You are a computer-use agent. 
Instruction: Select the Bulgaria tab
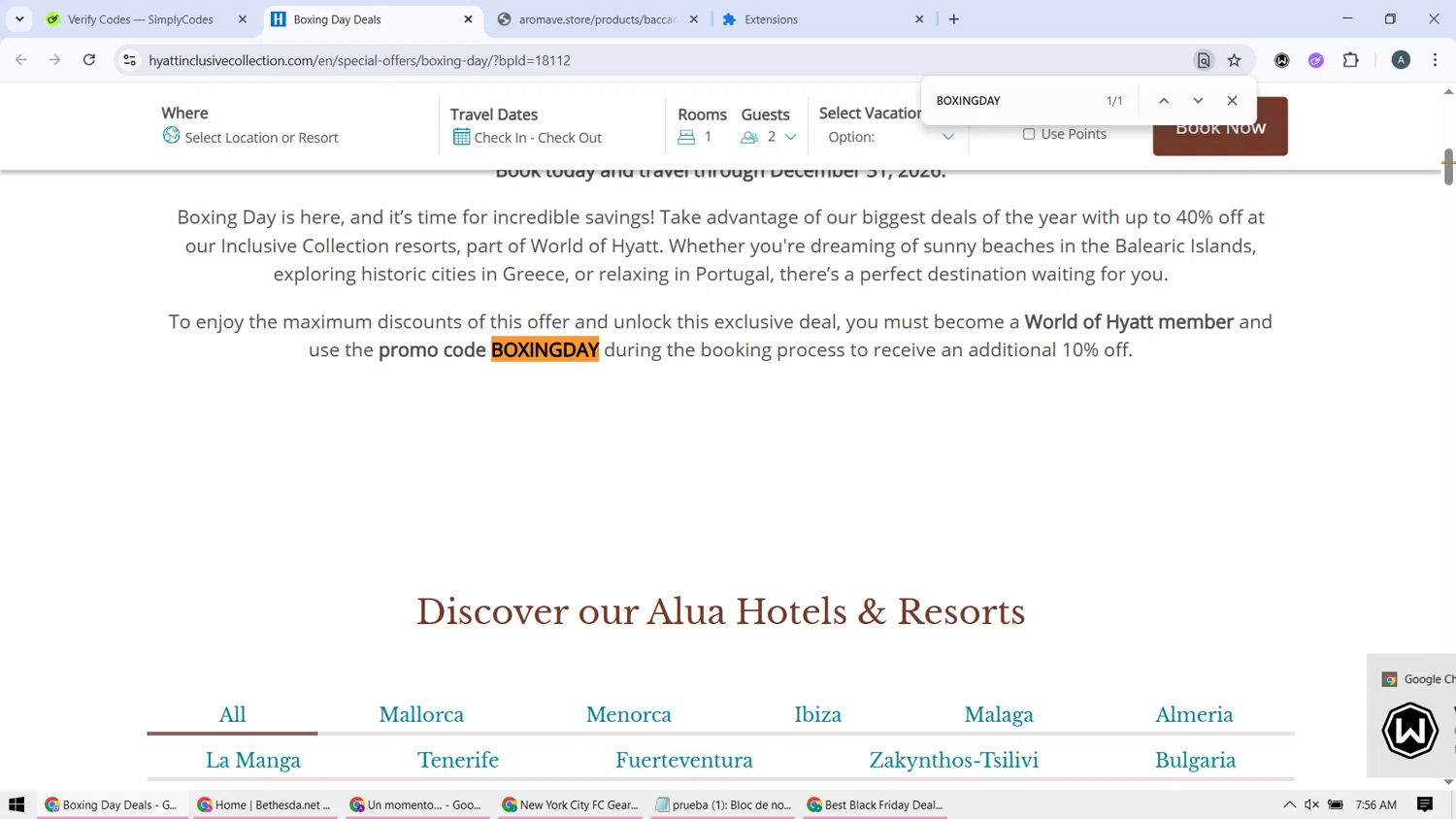[1195, 760]
